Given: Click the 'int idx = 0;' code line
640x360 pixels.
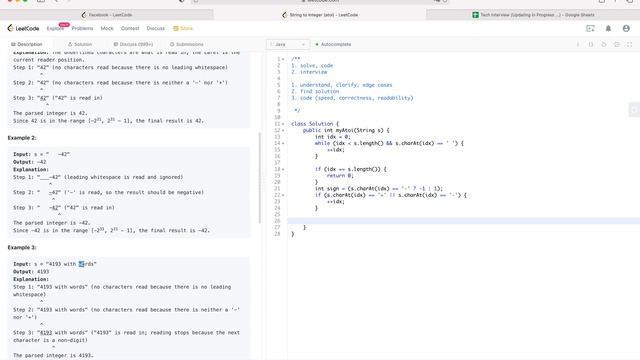Looking at the screenshot, I should point(333,137).
